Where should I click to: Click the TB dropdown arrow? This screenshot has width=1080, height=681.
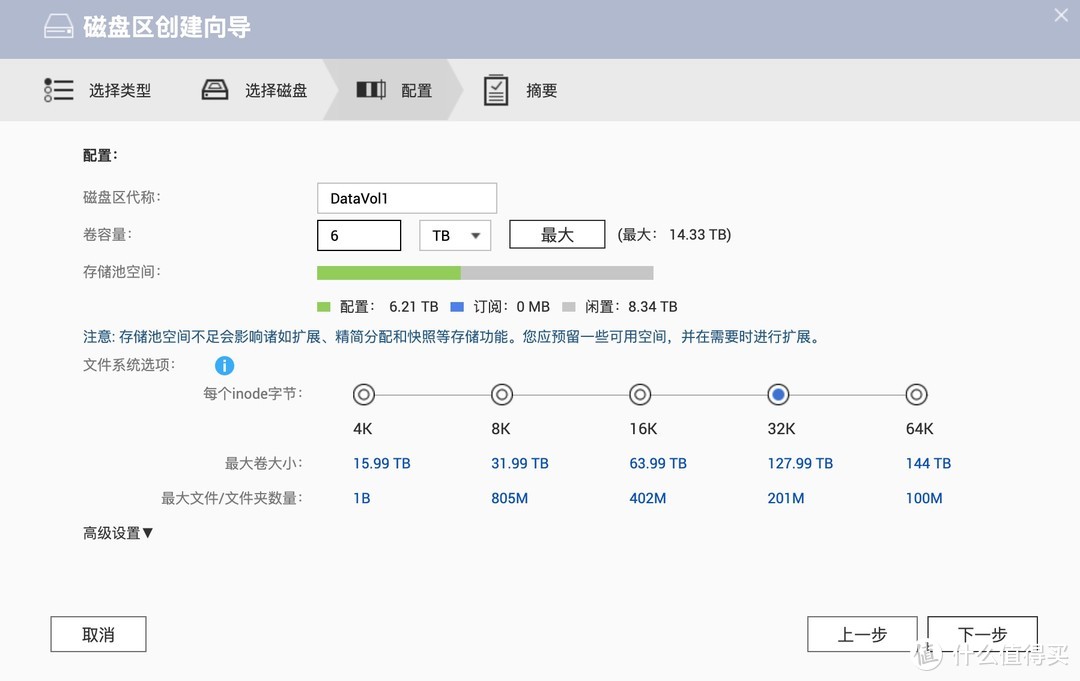(x=477, y=235)
